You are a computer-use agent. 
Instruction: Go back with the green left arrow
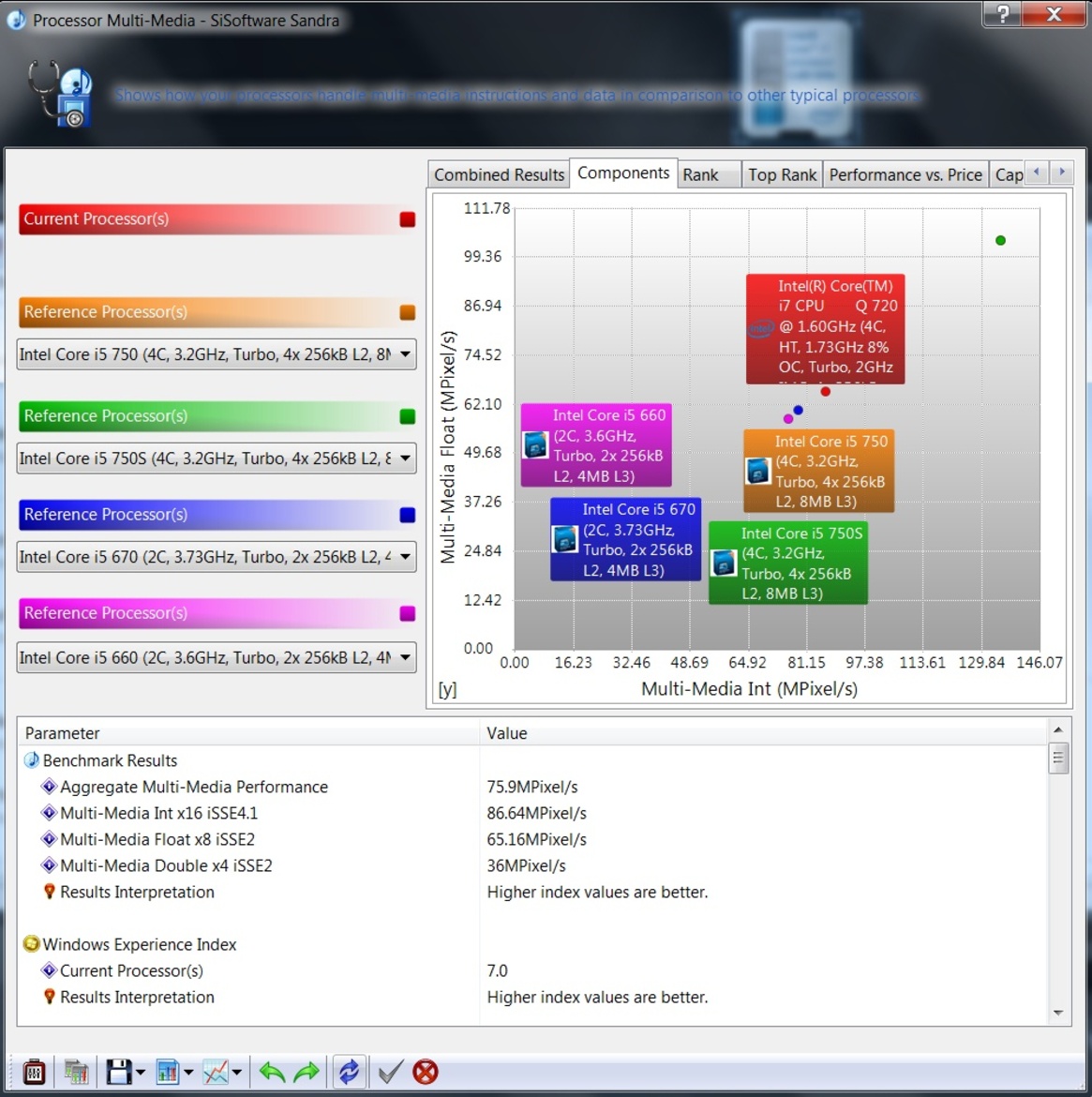pyautogui.click(x=272, y=1072)
